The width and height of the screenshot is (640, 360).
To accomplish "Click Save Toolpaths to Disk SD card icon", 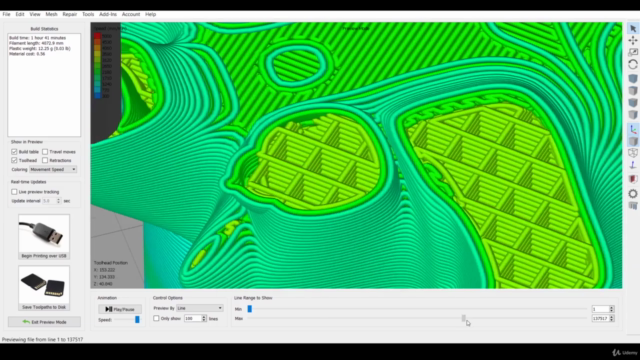I will click(x=44, y=284).
